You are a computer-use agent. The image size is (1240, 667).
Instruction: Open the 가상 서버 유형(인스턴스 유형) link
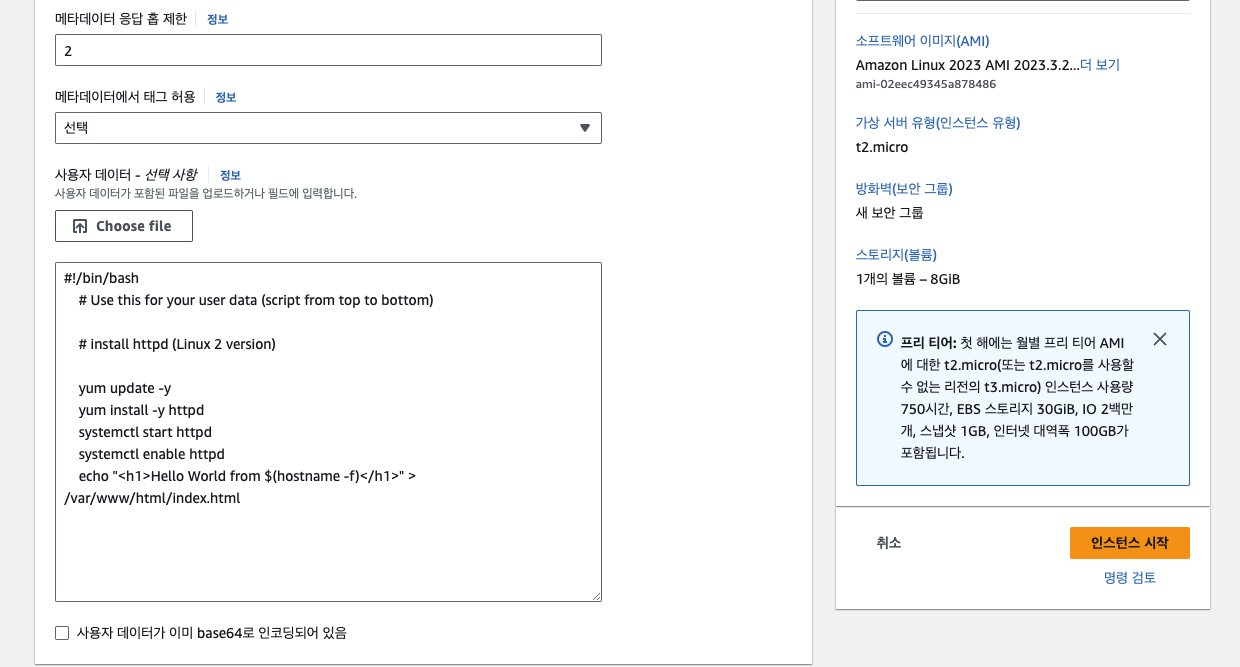coord(937,123)
